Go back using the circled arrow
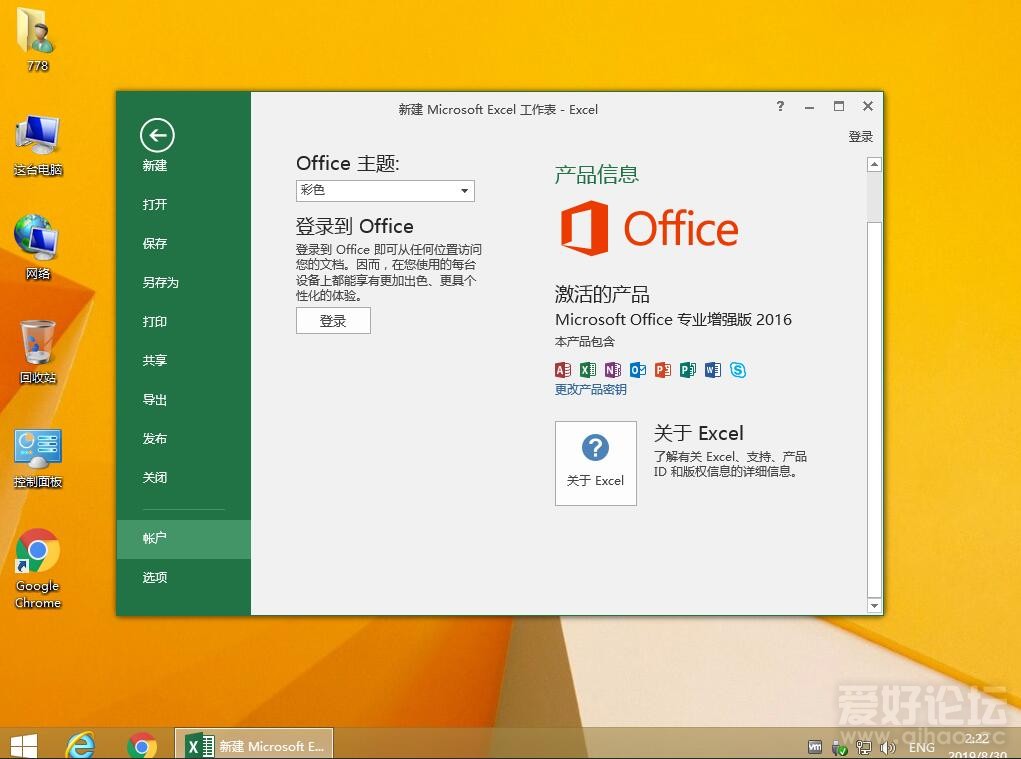The image size is (1021, 759). pyautogui.click(x=157, y=135)
